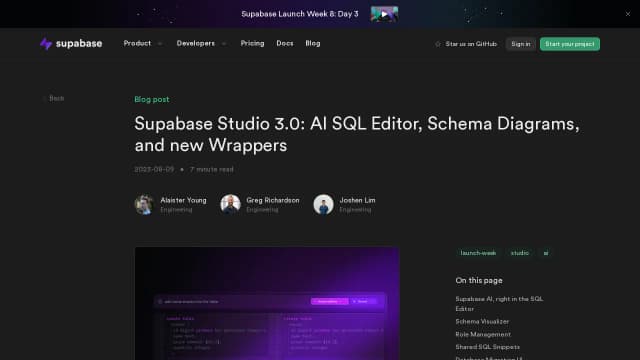Click the GitHub star icon
640x360 pixels.
[438, 44]
